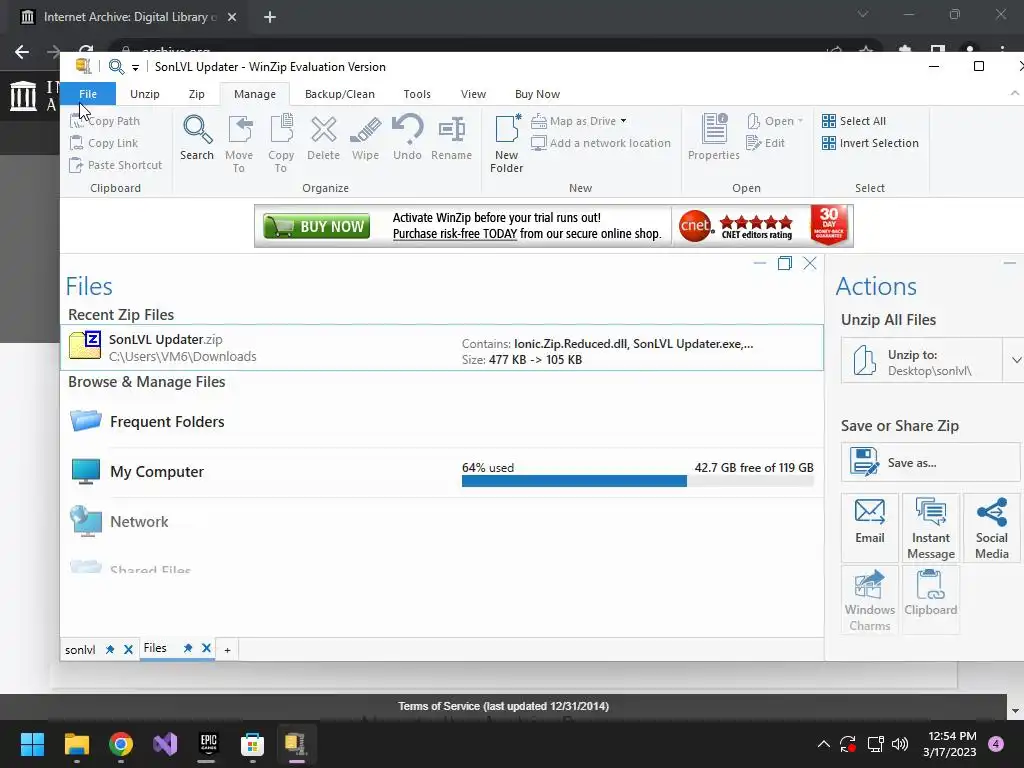
Task: Minimize the Actions pane
Action: point(1010,263)
